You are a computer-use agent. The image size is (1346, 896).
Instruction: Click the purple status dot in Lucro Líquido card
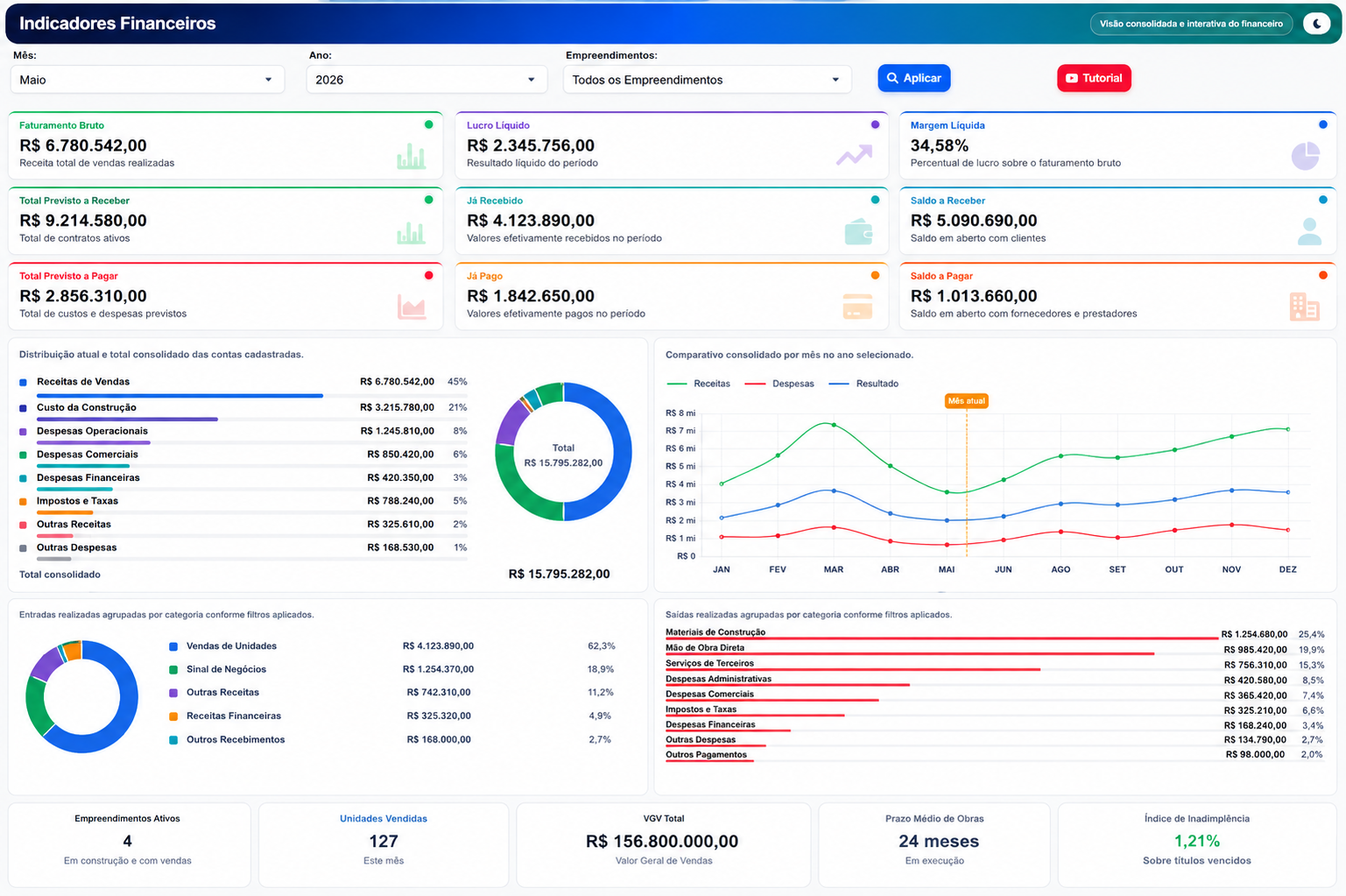(x=875, y=124)
